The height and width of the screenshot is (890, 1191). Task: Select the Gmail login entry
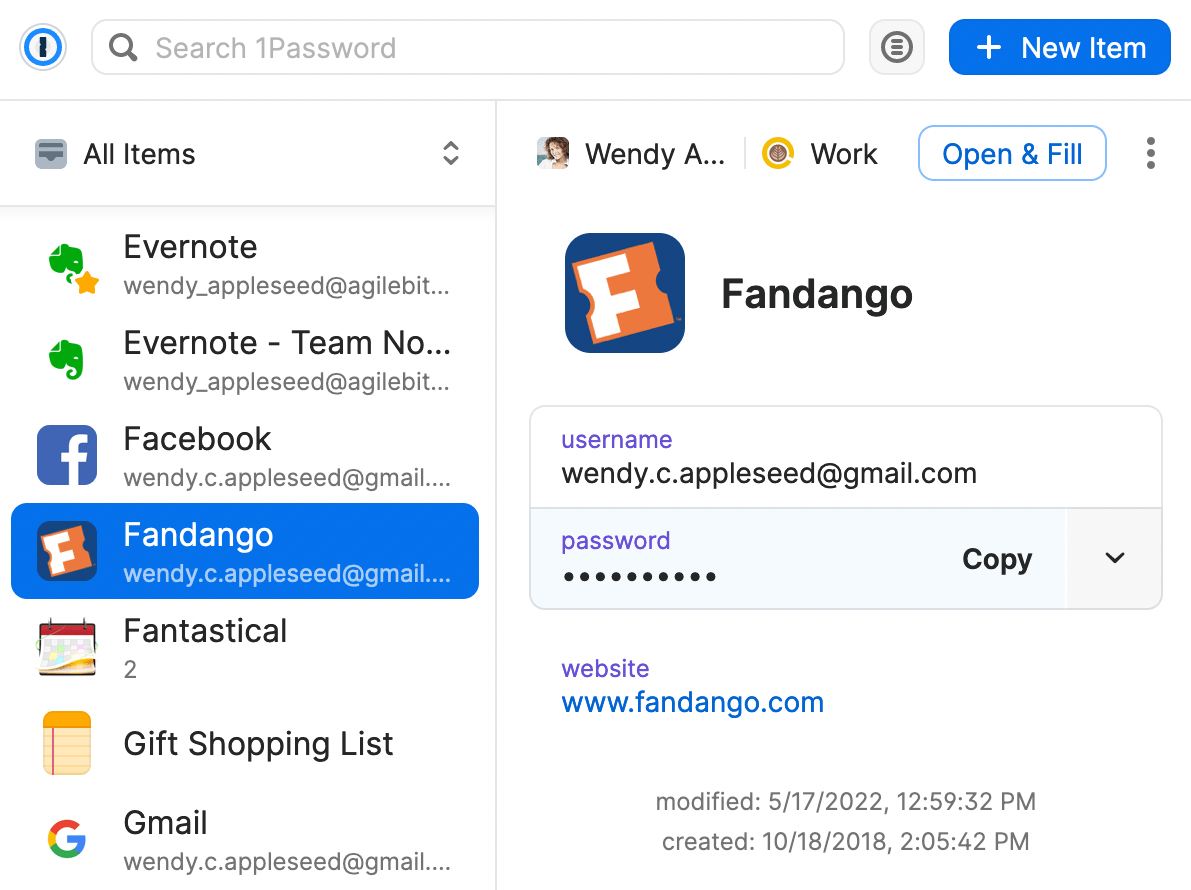point(245,840)
